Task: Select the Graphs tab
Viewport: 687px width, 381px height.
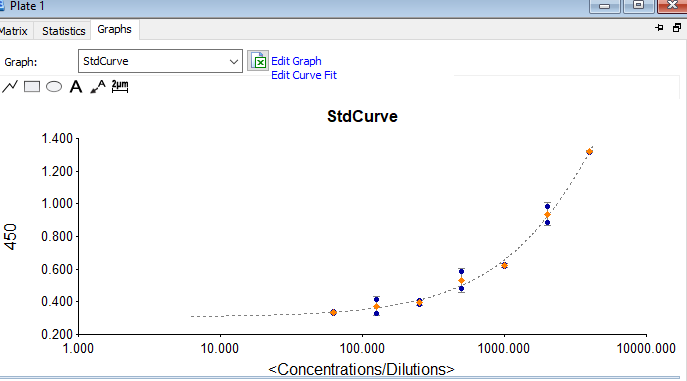Action: click(x=114, y=29)
